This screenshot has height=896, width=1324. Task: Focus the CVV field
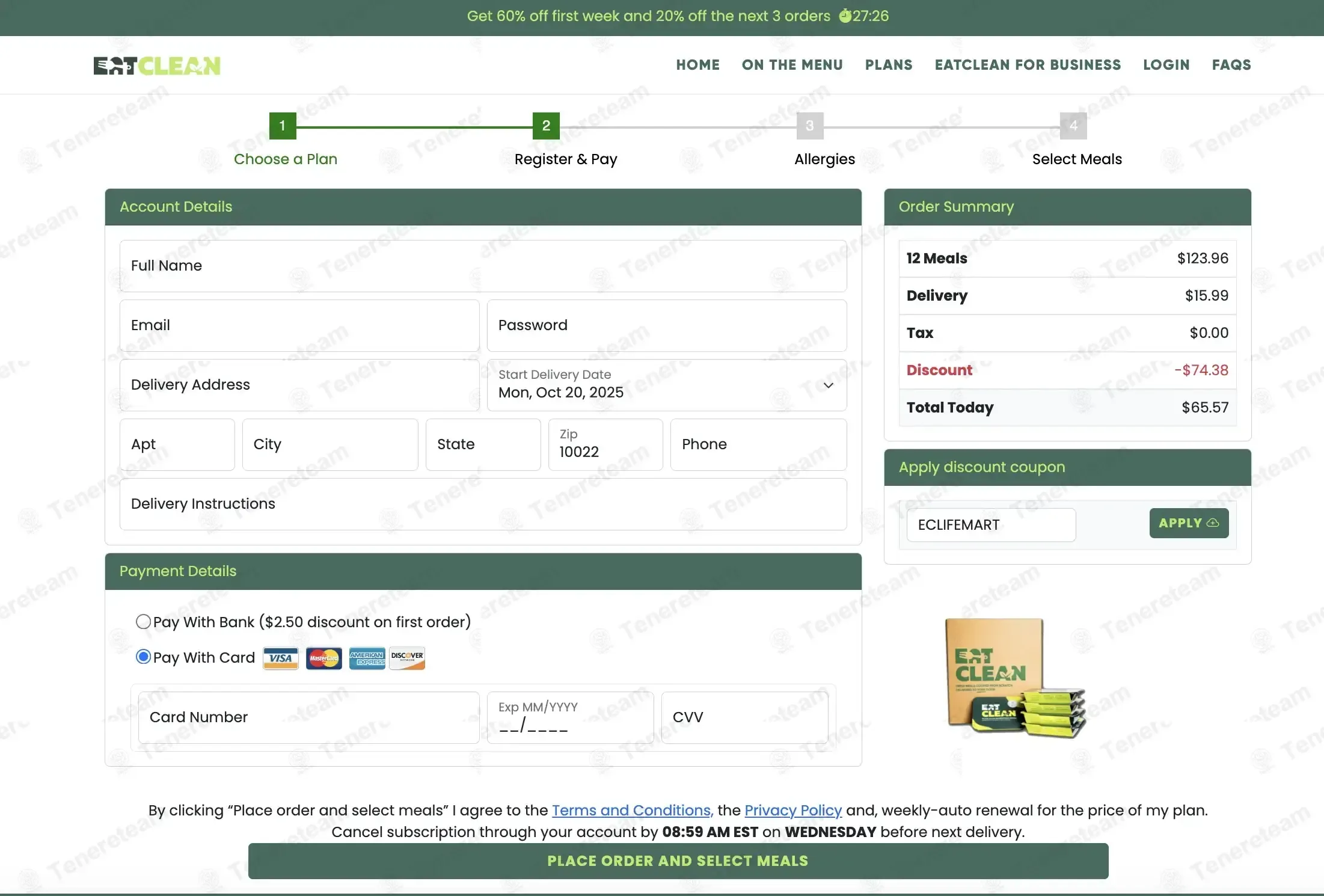745,717
